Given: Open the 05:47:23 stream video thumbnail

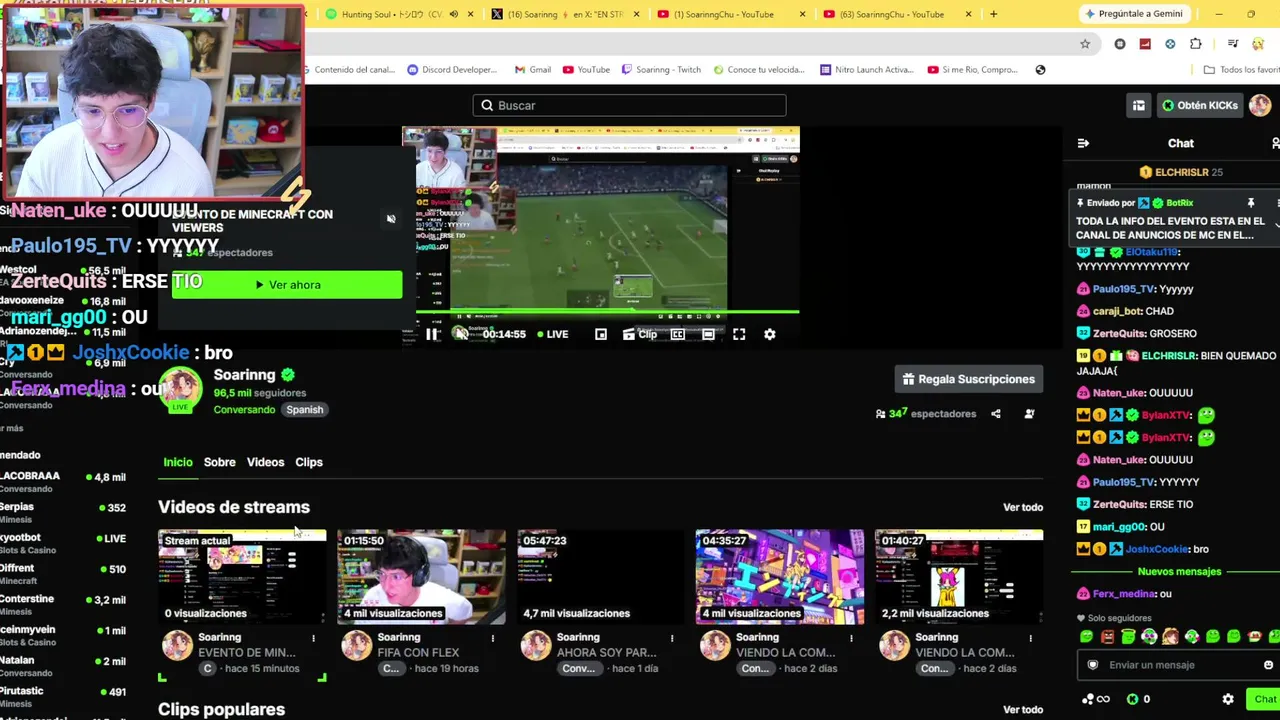Looking at the screenshot, I should (600, 577).
